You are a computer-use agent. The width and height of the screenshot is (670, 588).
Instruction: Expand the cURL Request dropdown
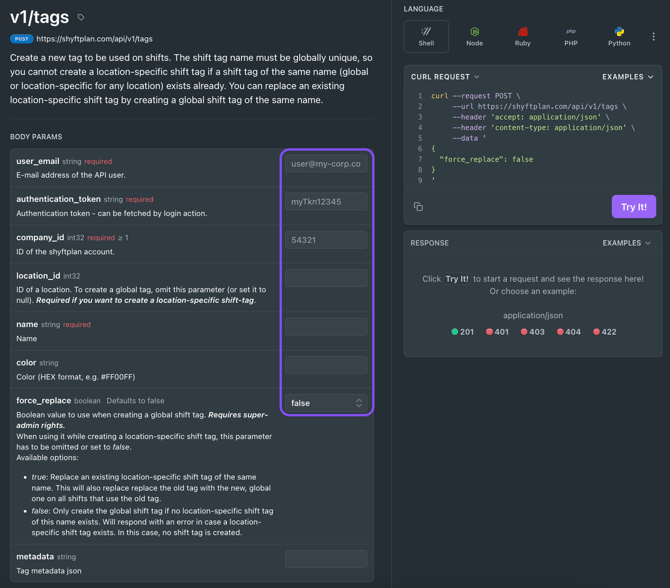(445, 77)
